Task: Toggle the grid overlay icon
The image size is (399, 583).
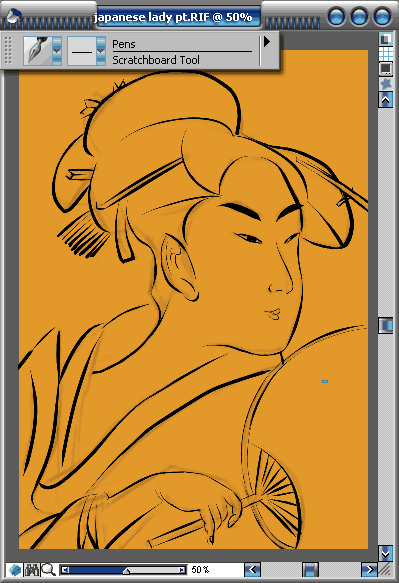Action: pos(386,53)
